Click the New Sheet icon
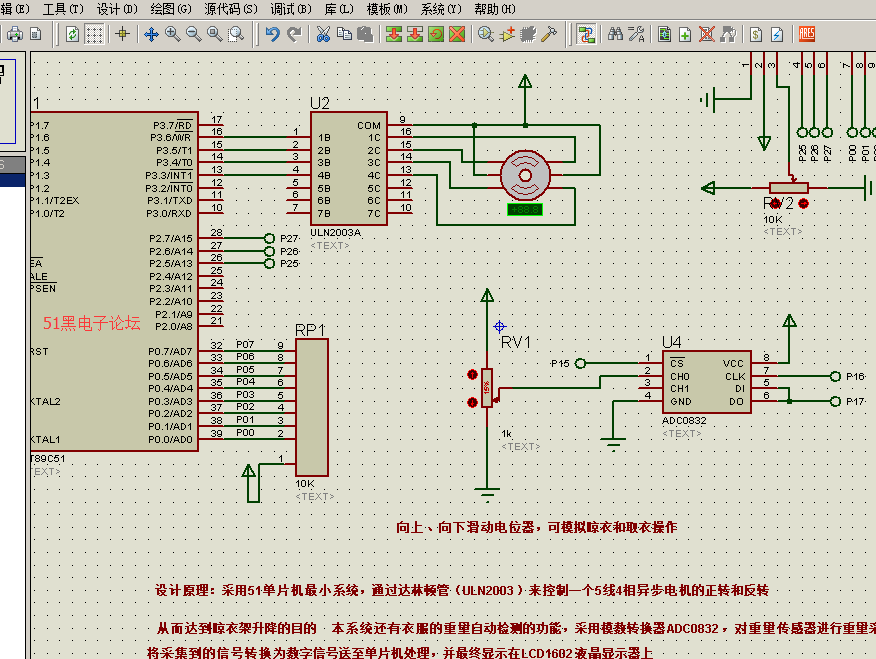Image resolution: width=876 pixels, height=659 pixels. [685, 35]
